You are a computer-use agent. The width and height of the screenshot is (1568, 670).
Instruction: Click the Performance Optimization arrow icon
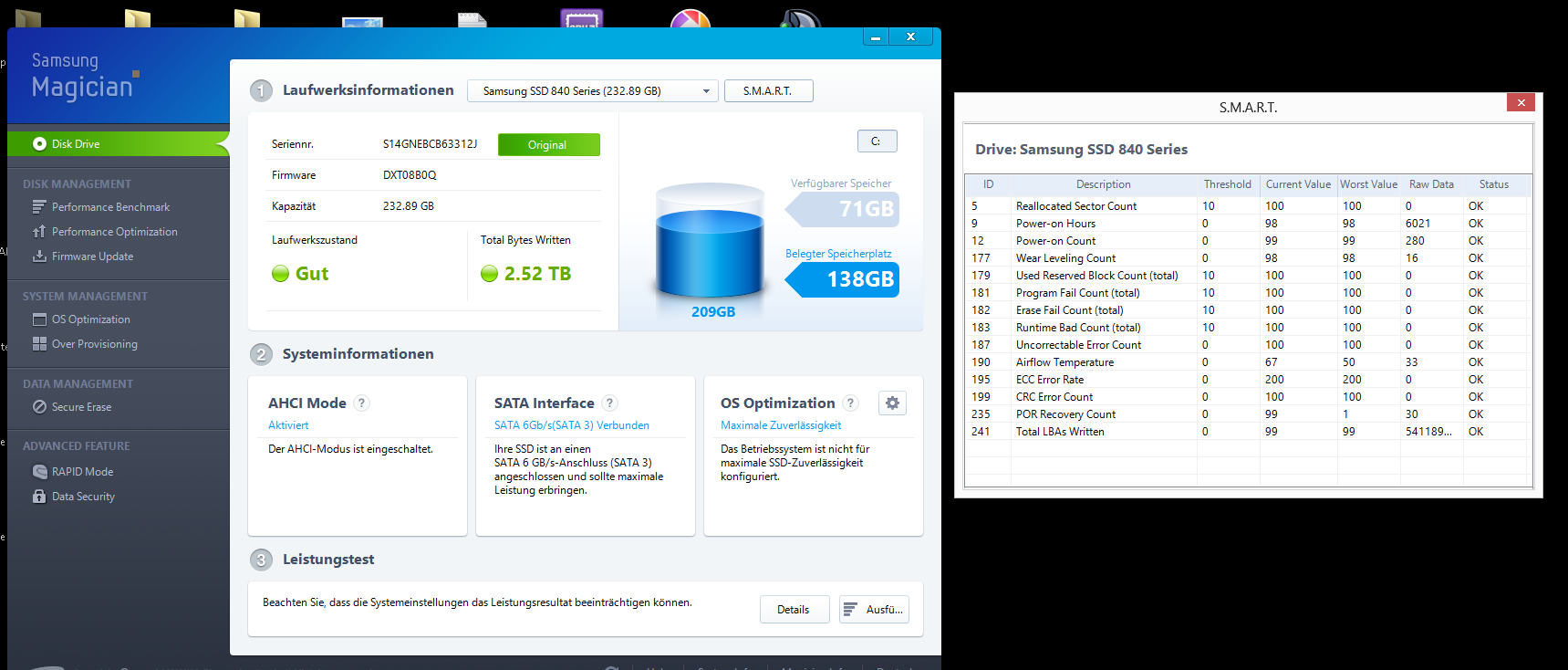point(39,232)
